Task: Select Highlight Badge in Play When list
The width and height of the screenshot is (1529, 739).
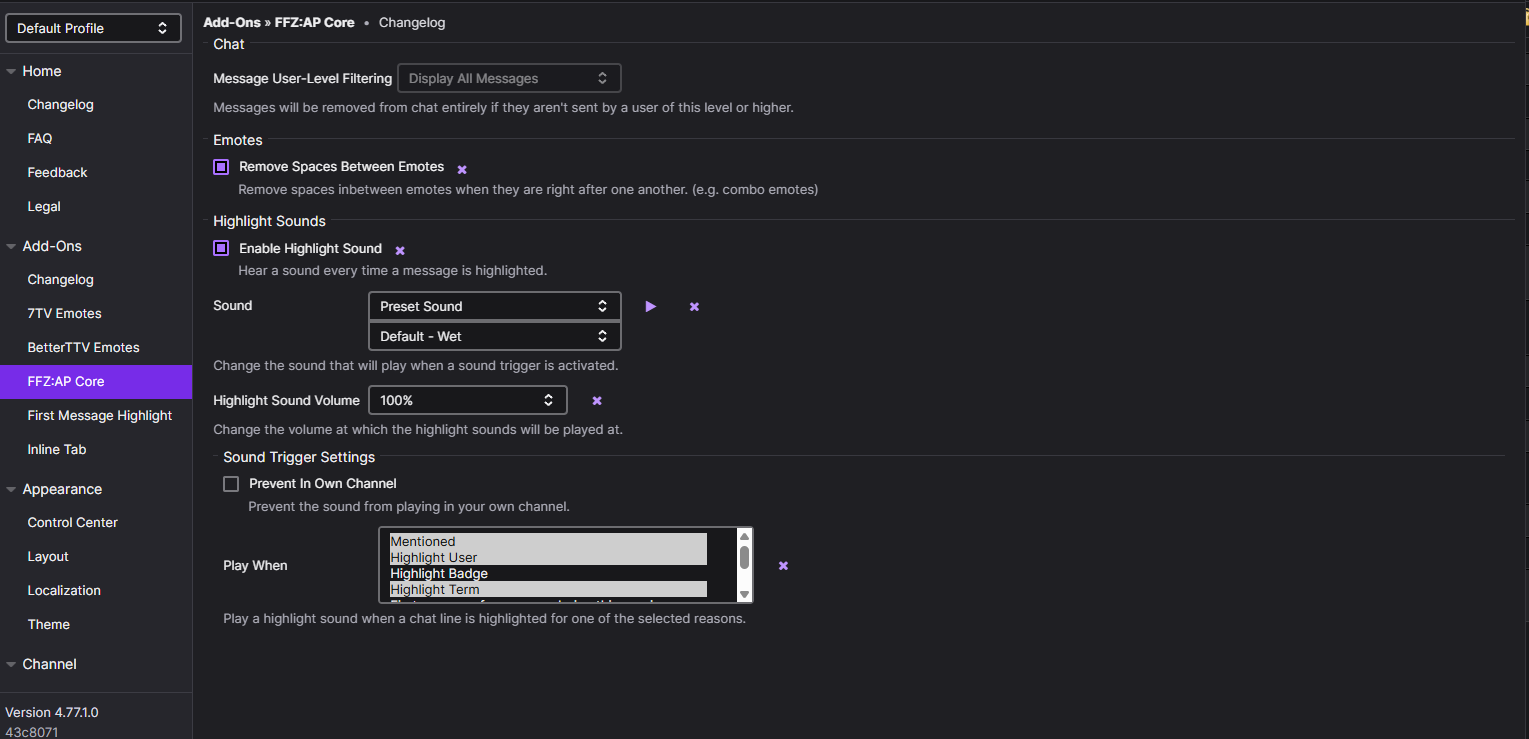Action: coord(439,573)
